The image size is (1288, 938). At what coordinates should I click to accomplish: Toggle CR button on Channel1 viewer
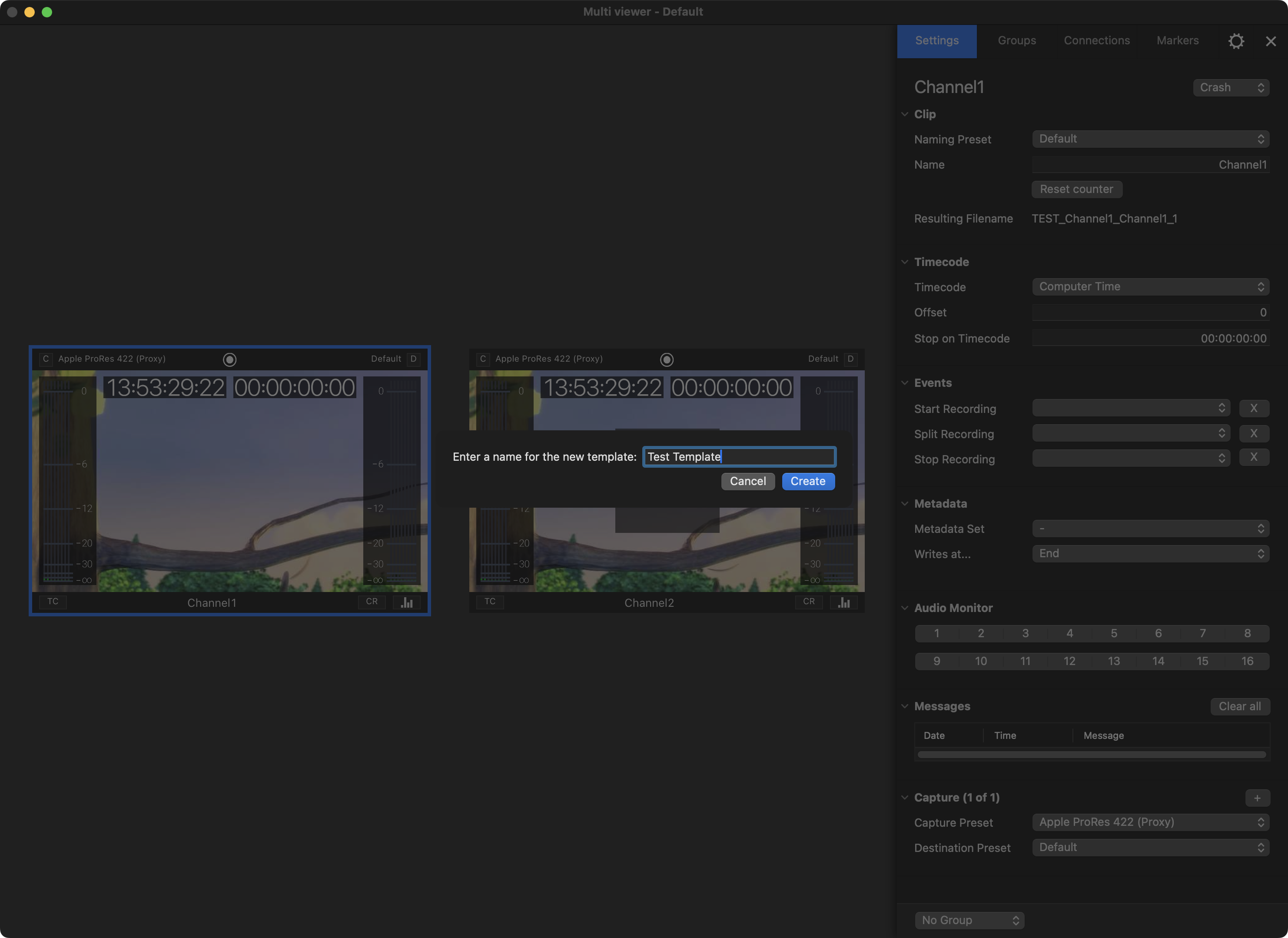372,602
